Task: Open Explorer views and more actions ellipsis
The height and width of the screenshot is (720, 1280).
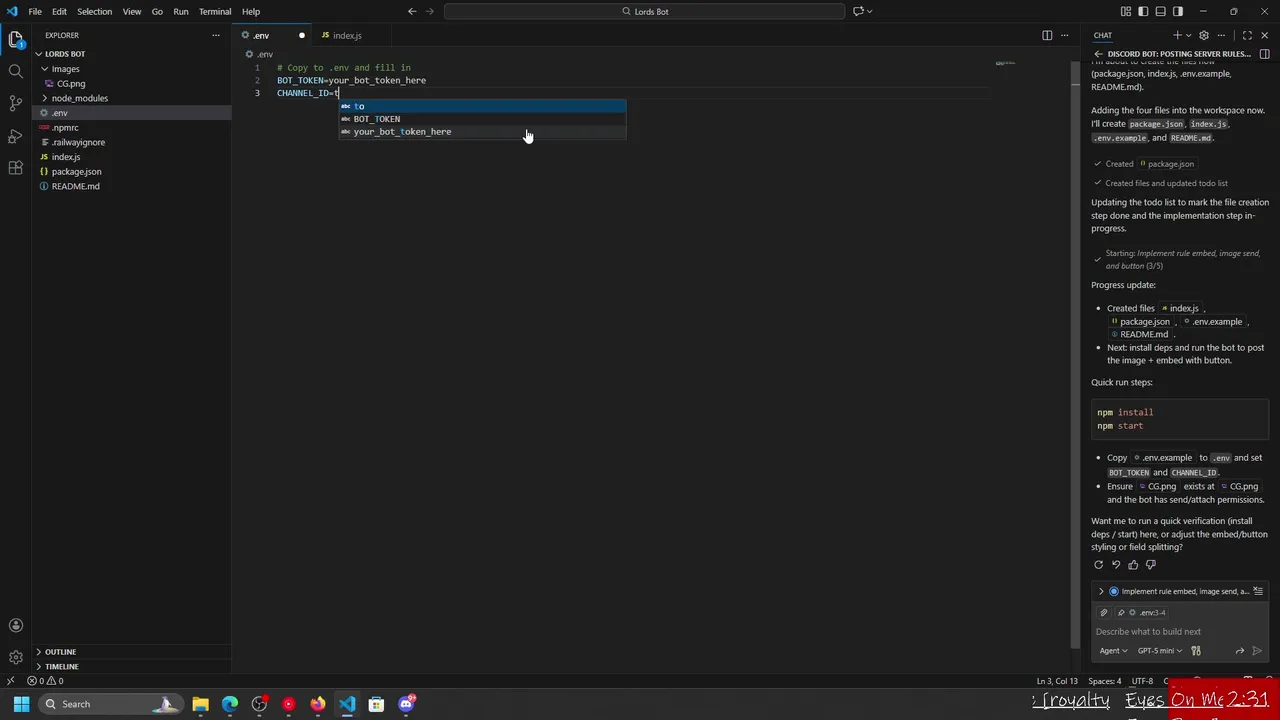Action: (x=215, y=35)
